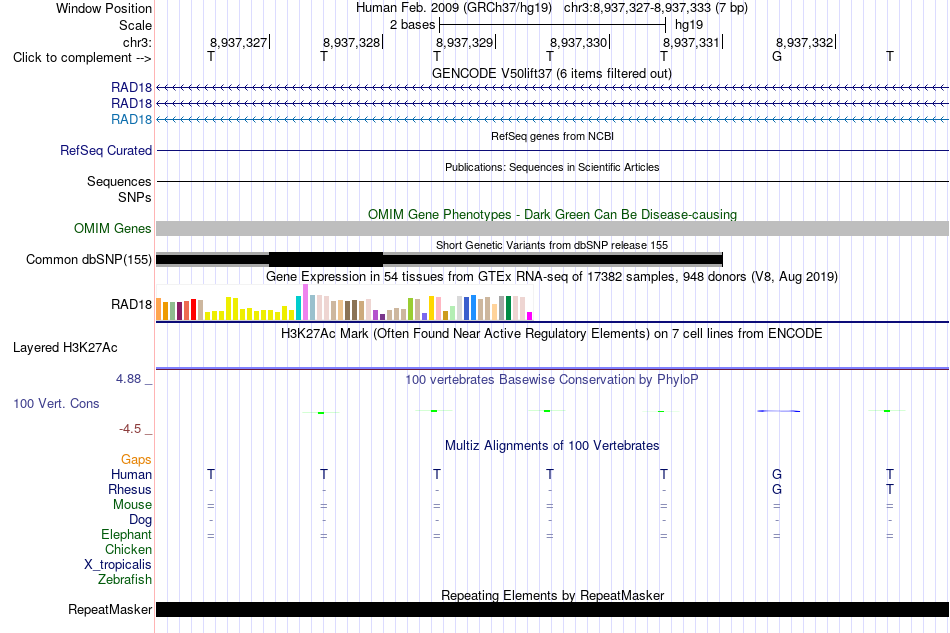Open the OMIM Gene Phenotypes track title
Viewport: 950px width, 633px height.
point(552,214)
